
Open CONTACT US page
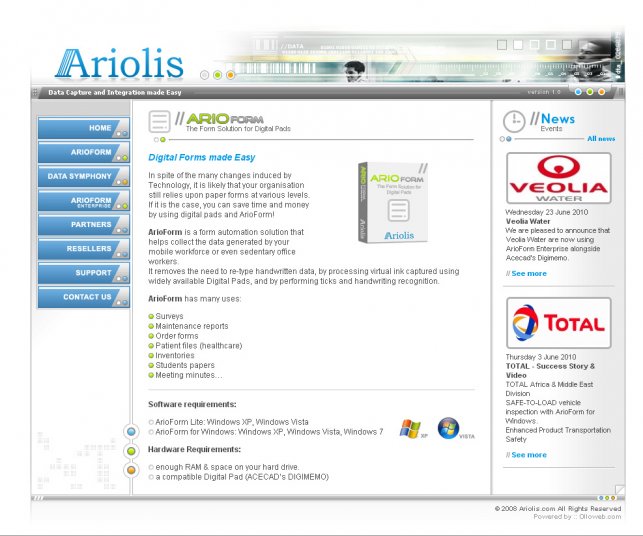84,297
